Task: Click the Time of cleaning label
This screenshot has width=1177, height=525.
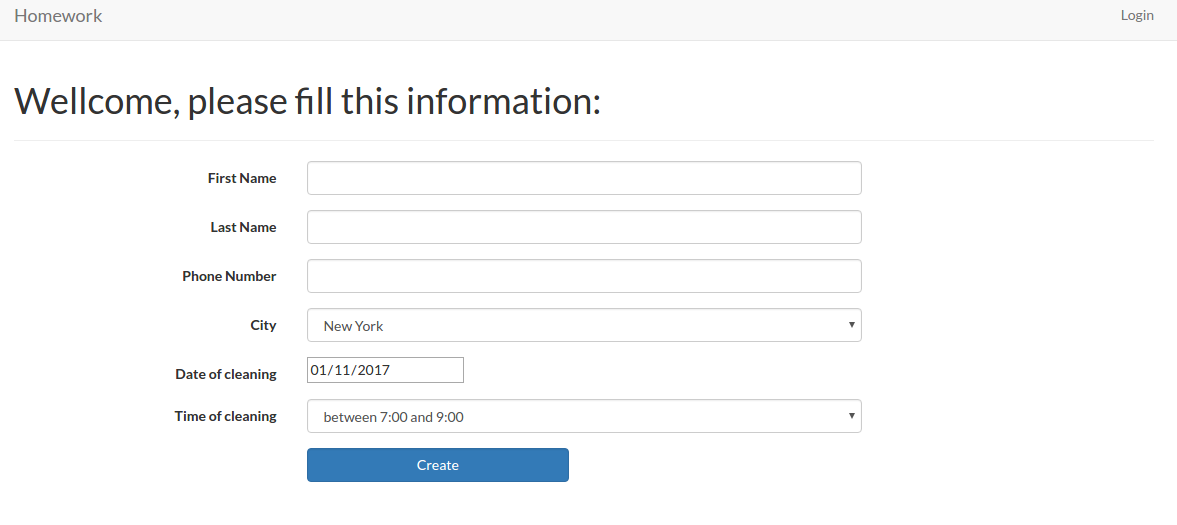Action: coord(226,416)
